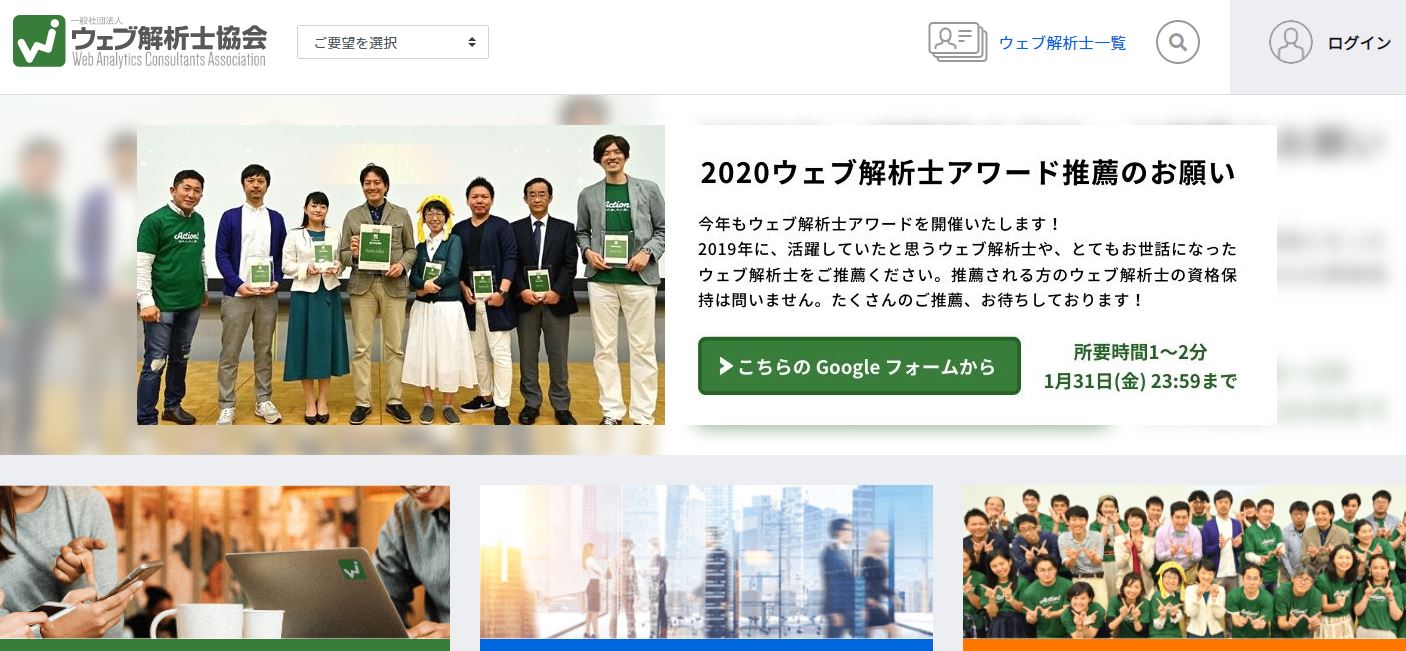The width and height of the screenshot is (1406, 651).
Task: Open こちらの Google フォームから button
Action: pos(859,366)
